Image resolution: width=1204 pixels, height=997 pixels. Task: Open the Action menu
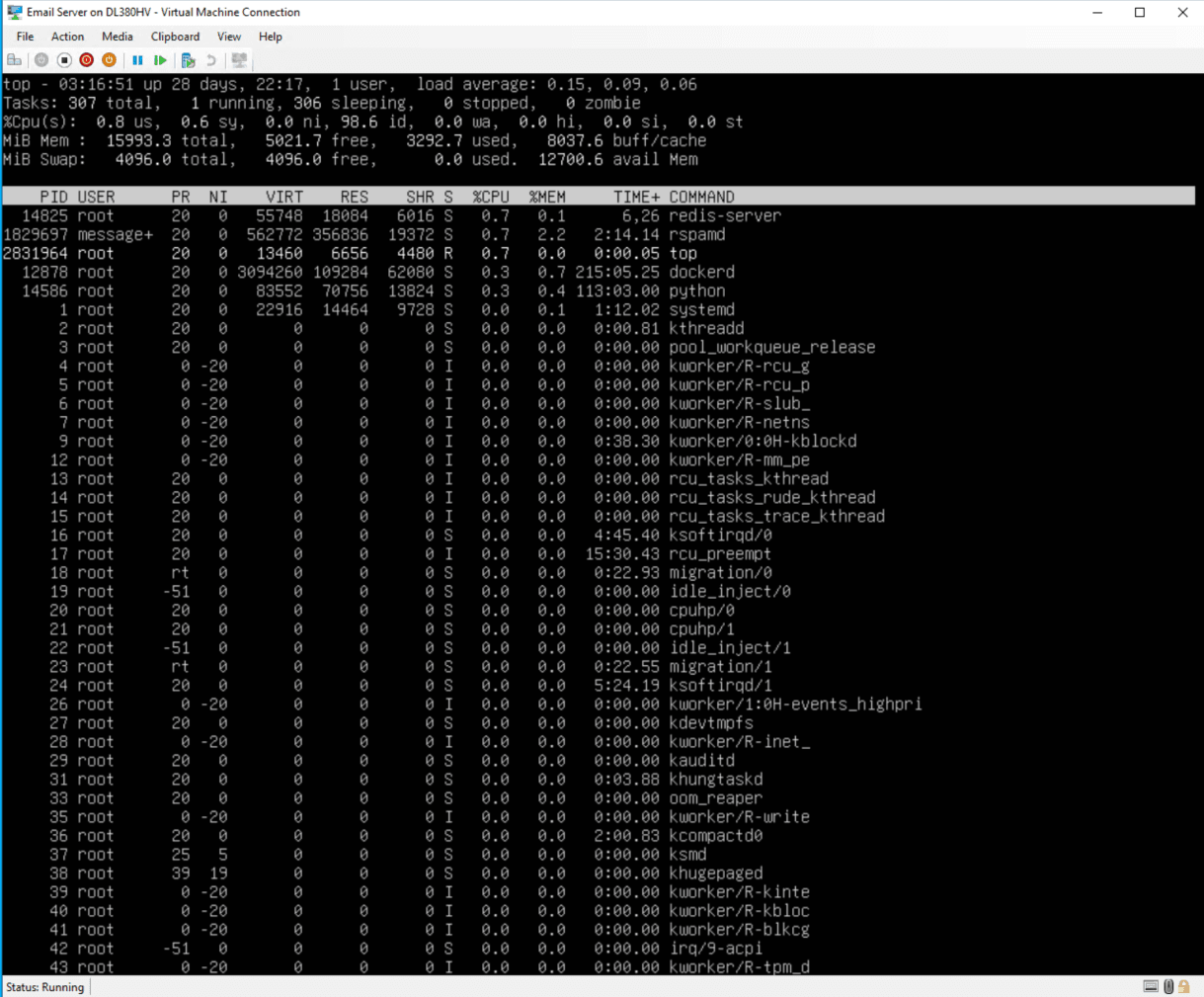point(67,37)
